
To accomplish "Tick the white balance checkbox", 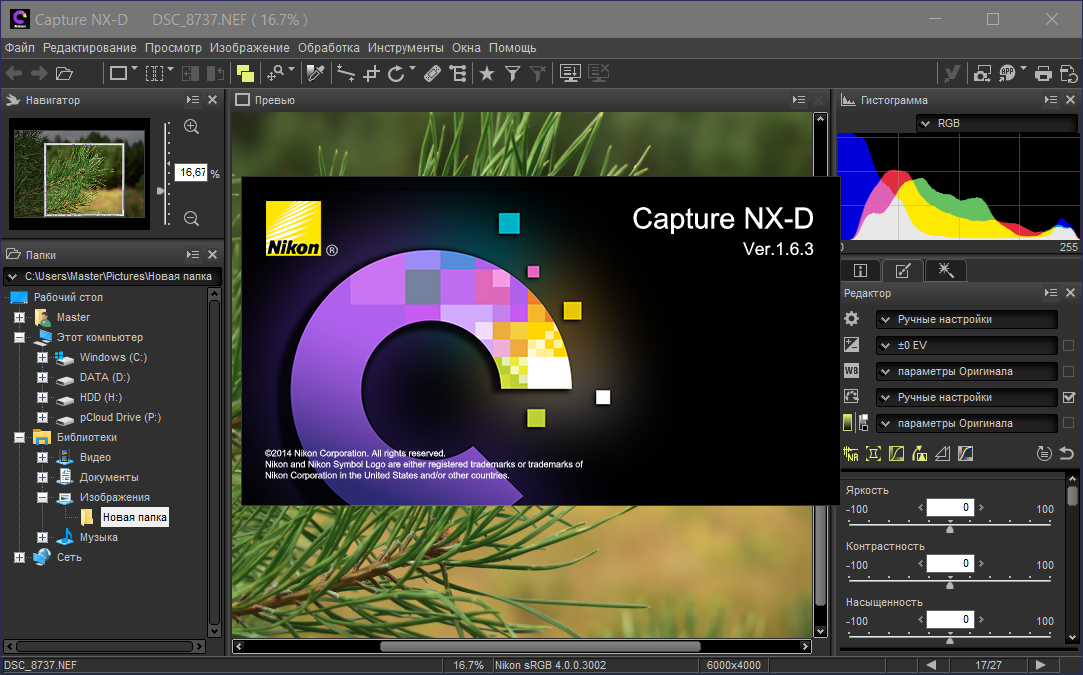I will pos(1068,371).
